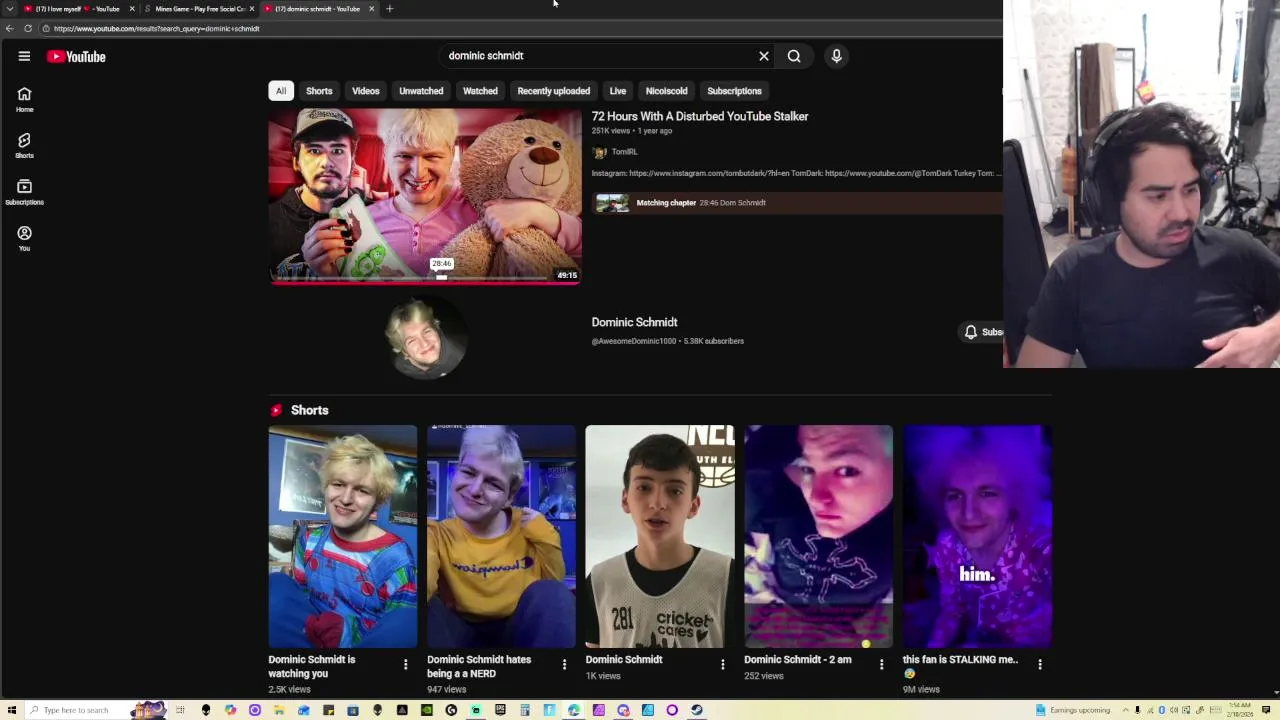
Task: Open options menu for 'is watching you' short
Action: (405, 664)
